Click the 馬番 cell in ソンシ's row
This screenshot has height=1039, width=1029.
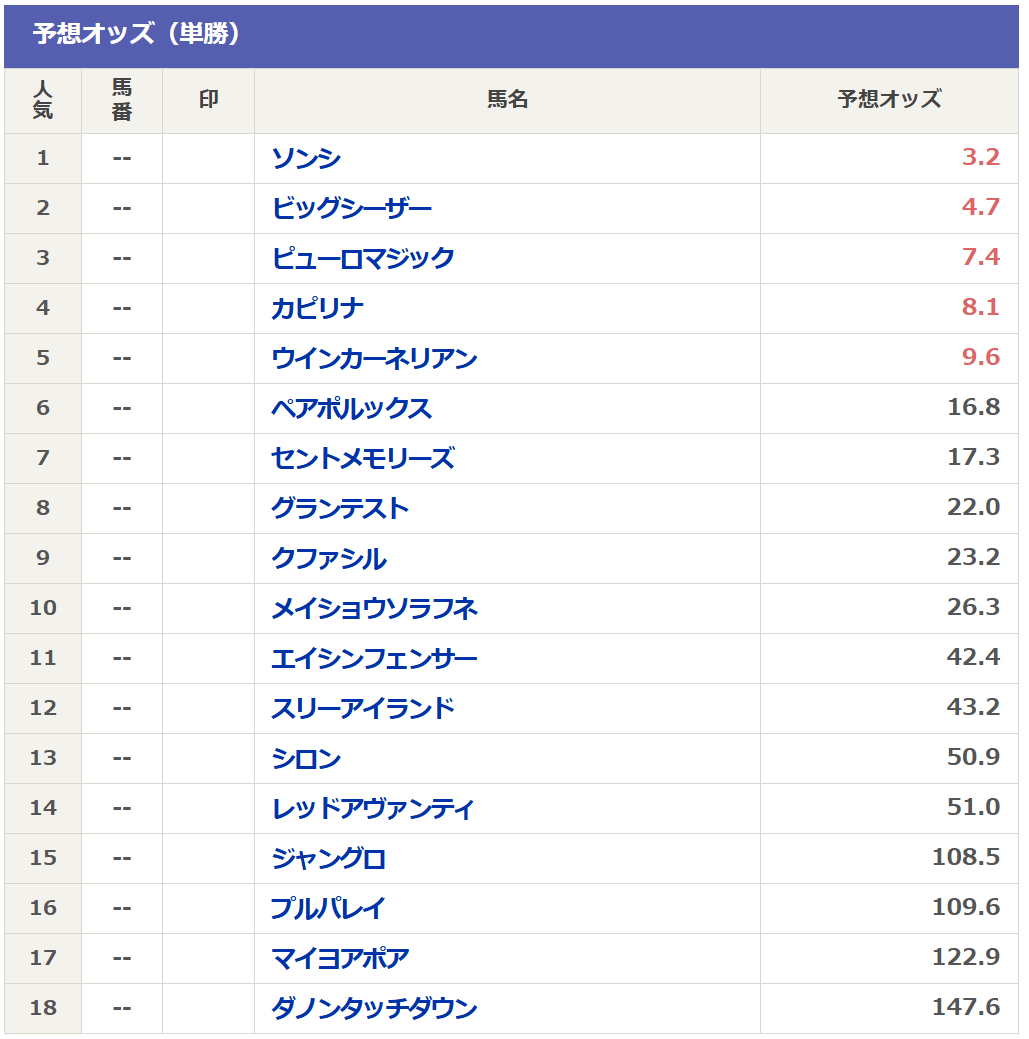click(122, 158)
